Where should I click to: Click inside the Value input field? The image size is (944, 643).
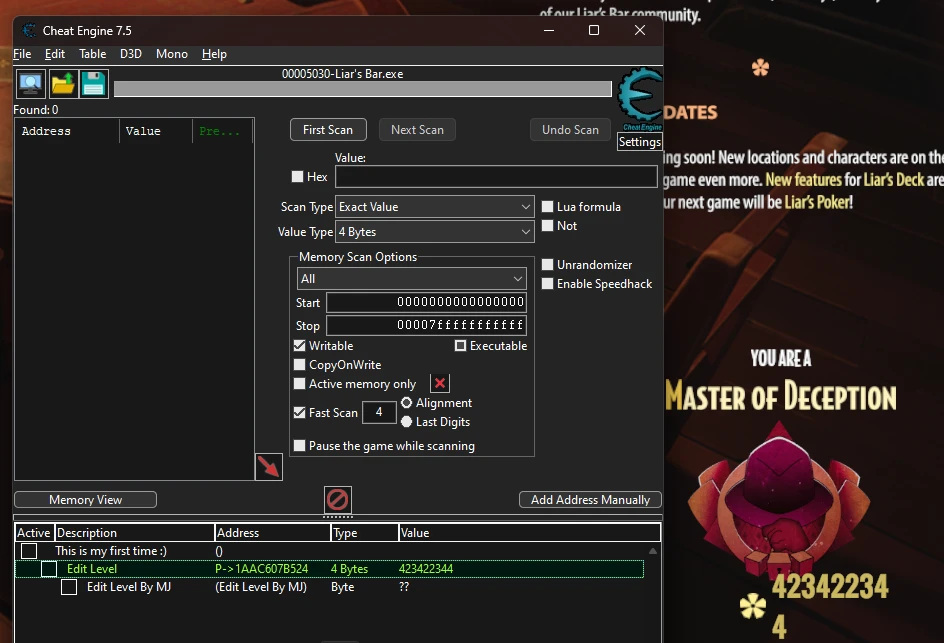click(495, 177)
